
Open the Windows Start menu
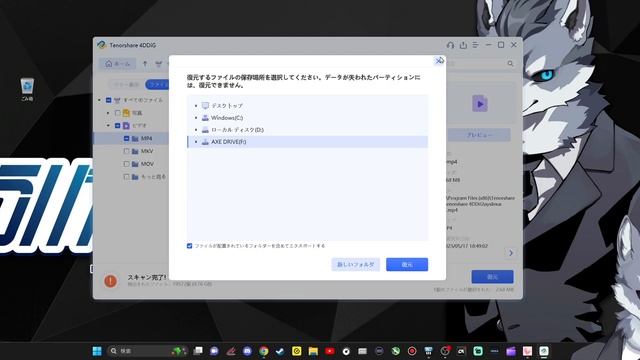pyautogui.click(x=97, y=351)
